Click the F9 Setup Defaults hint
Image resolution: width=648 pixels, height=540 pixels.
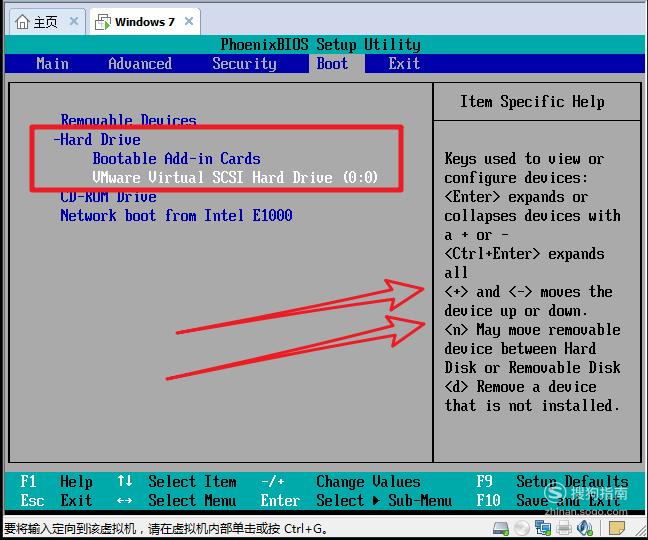(x=552, y=481)
